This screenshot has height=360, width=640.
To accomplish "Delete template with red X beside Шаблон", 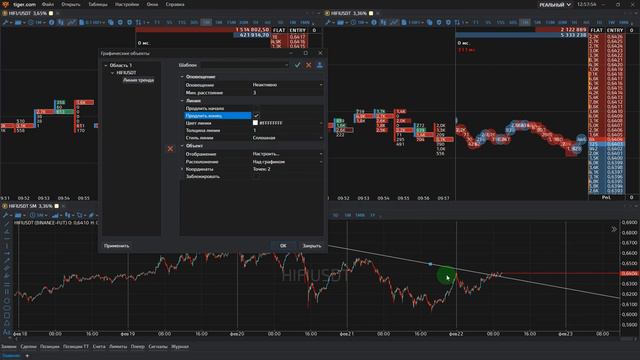I will point(309,65).
